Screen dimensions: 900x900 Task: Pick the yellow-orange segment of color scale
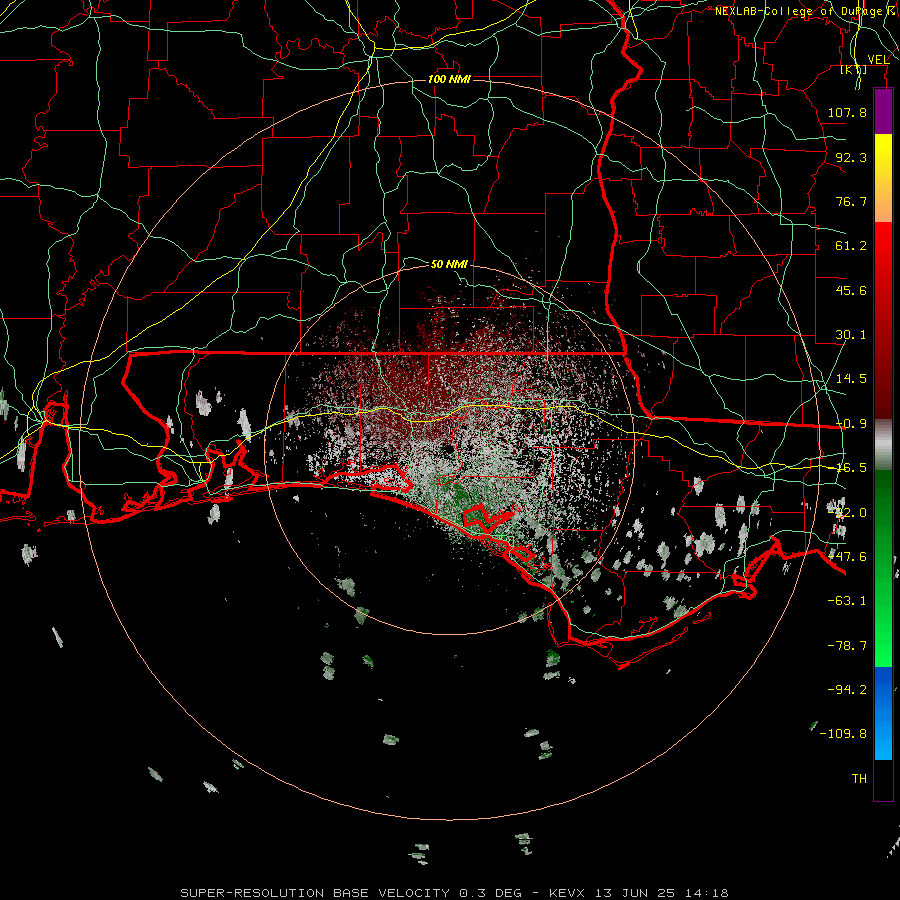tap(883, 178)
